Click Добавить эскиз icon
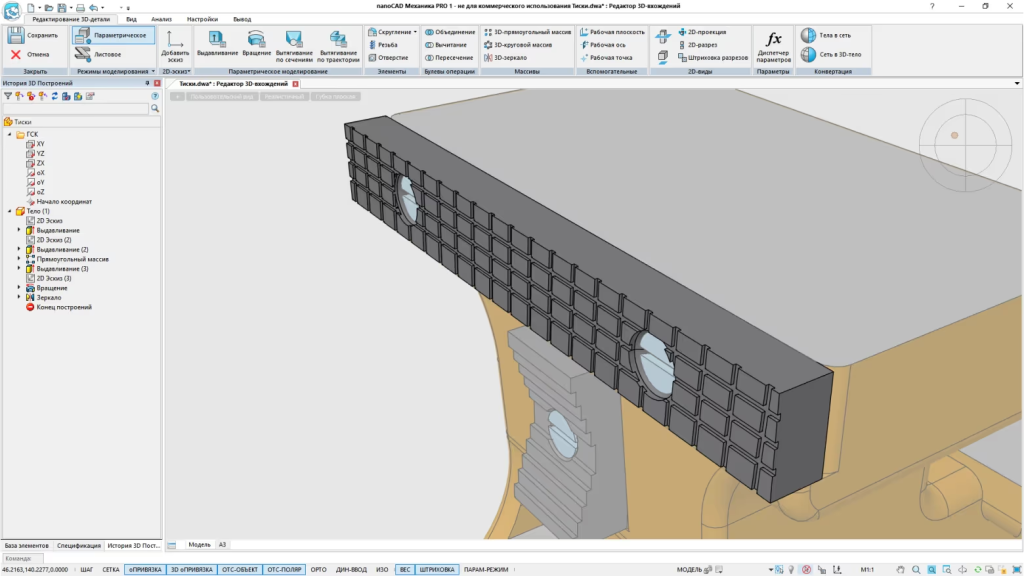 pyautogui.click(x=175, y=38)
